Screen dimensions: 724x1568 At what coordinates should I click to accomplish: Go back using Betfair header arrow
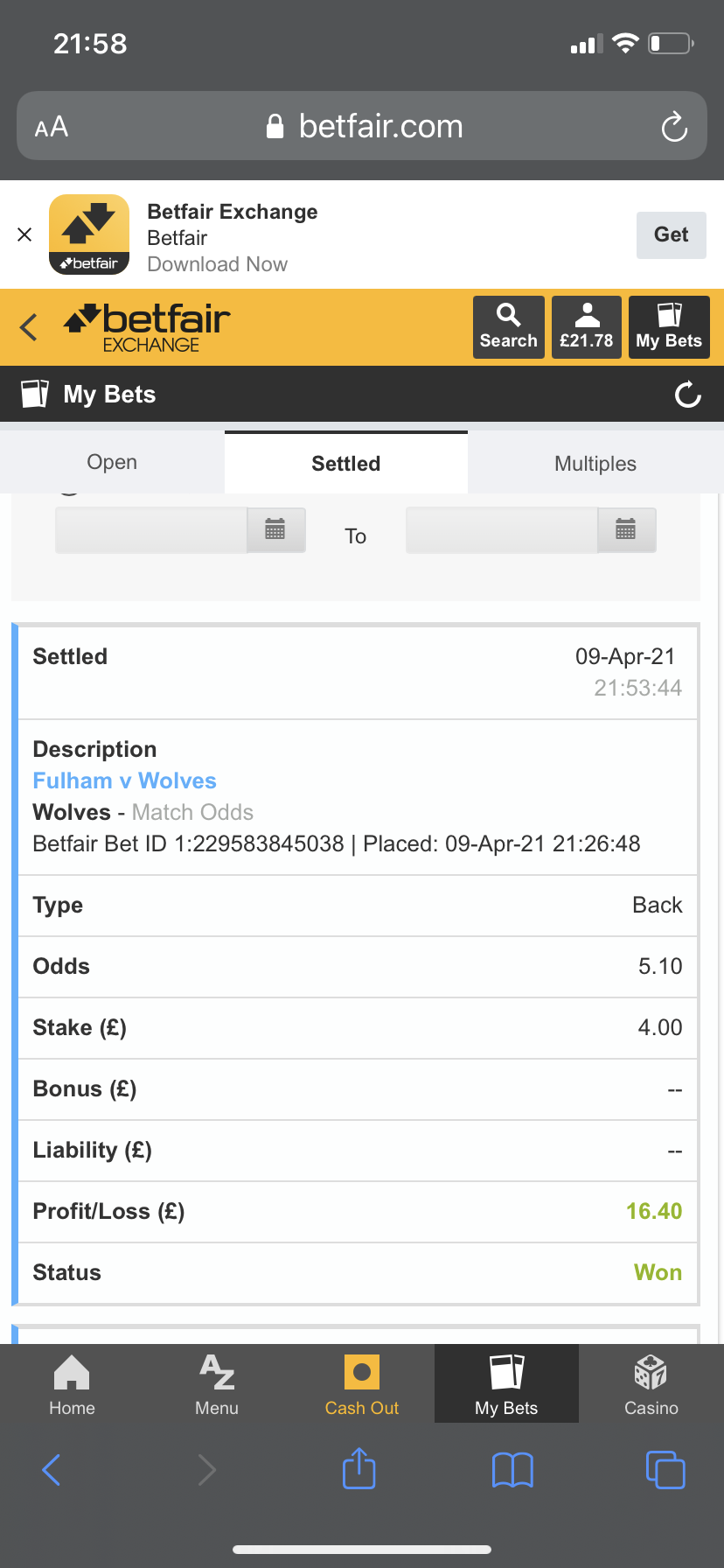click(29, 327)
